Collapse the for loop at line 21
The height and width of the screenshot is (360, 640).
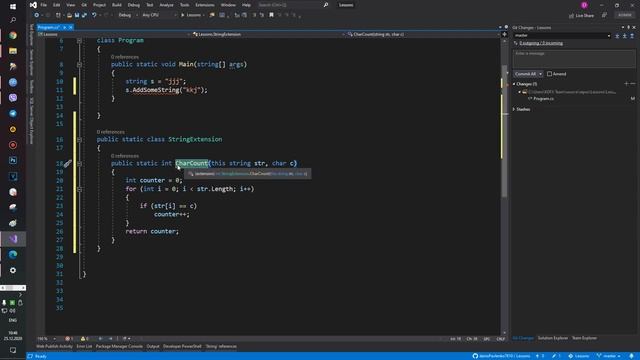tap(79, 189)
